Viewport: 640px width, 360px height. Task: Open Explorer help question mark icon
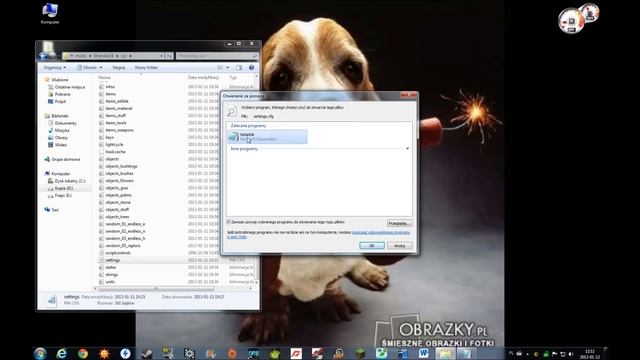tap(251, 67)
